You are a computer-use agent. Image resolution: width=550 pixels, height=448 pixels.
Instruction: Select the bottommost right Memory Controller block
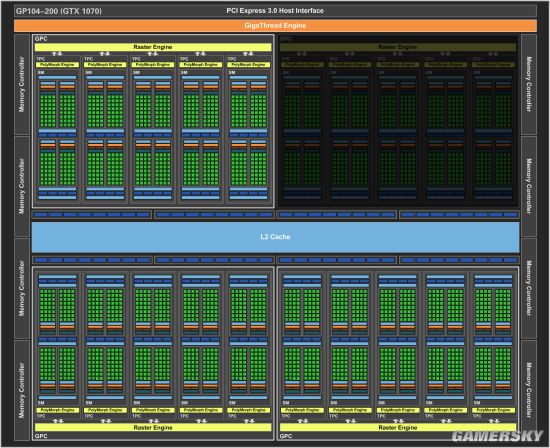pos(529,390)
